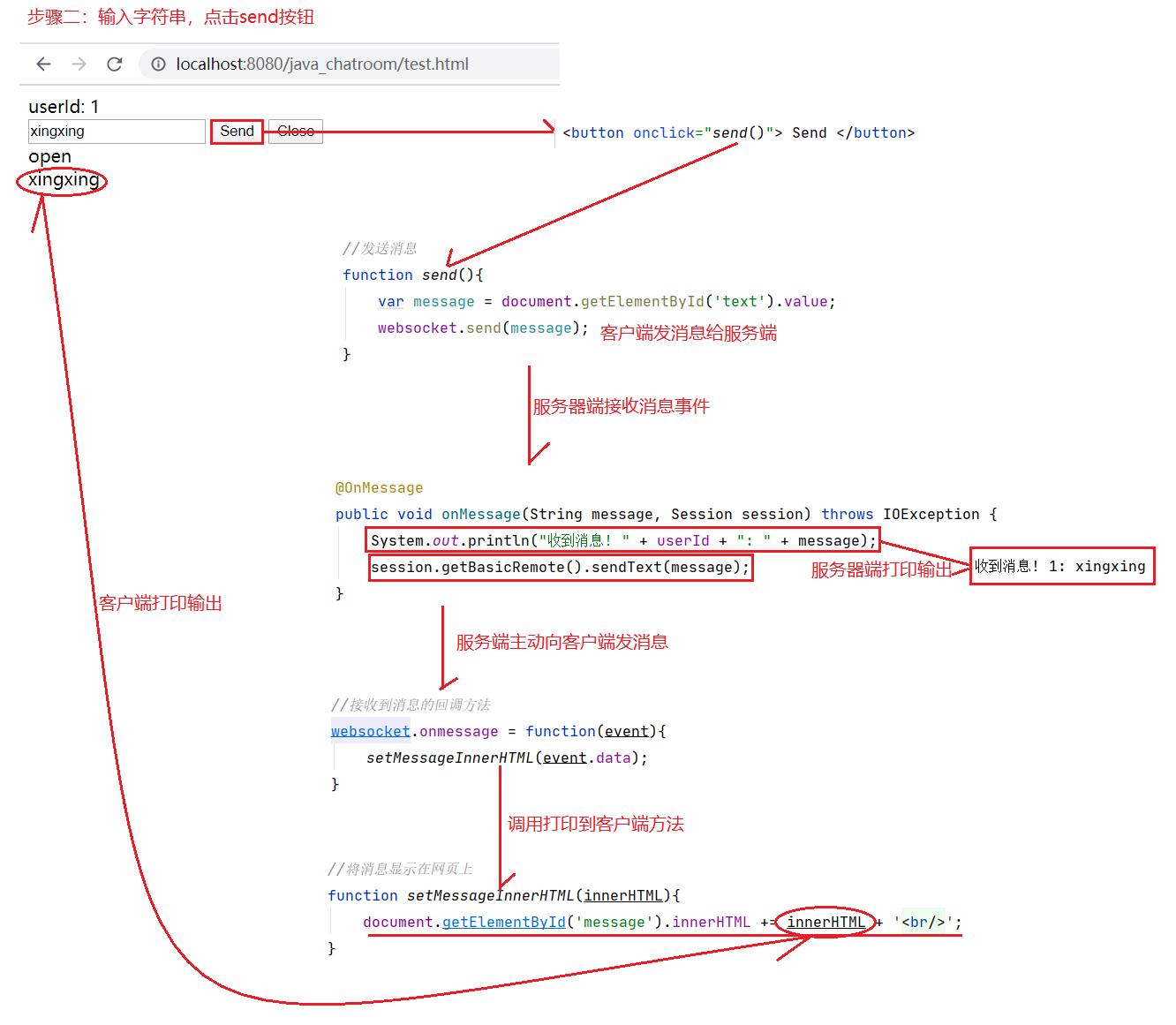Click the 'var message = document.getElementById' line
The height and width of the screenshot is (1025, 1176).
(x=607, y=302)
